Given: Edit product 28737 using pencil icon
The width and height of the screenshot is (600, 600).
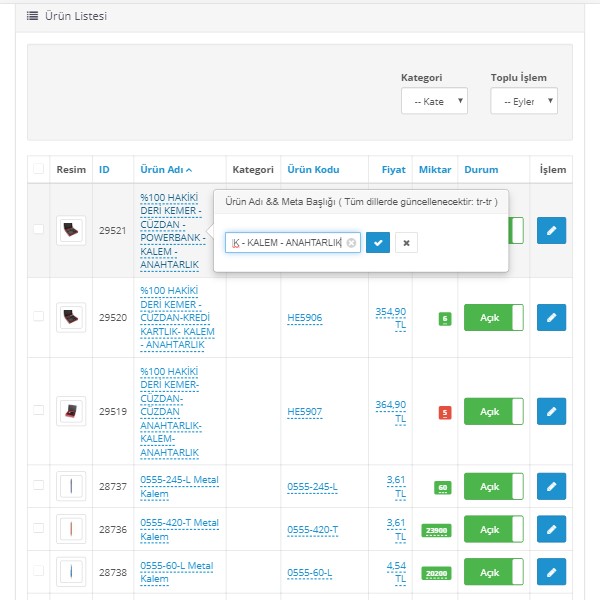Looking at the screenshot, I should click(x=551, y=486).
